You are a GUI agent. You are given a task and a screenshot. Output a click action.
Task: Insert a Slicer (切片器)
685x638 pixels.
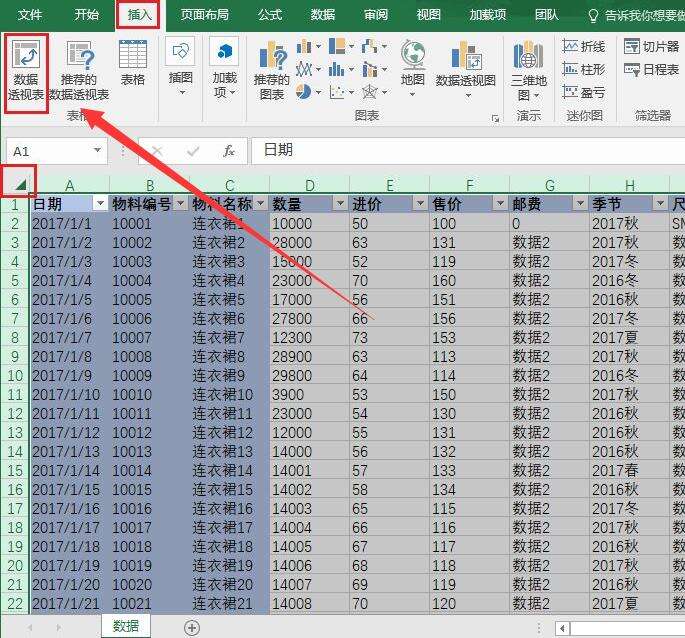click(x=651, y=46)
